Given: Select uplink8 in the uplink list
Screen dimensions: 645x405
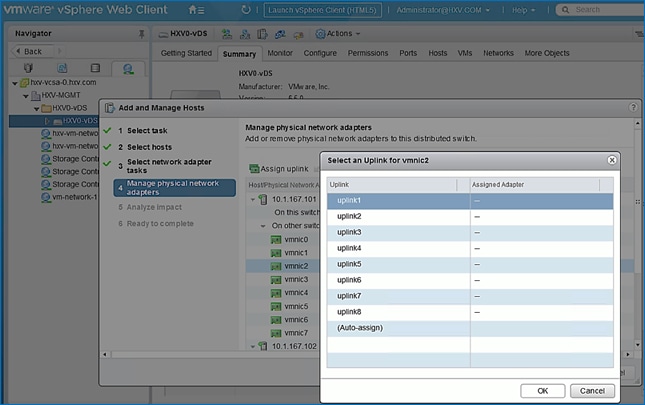Looking at the screenshot, I should pyautogui.click(x=470, y=312).
